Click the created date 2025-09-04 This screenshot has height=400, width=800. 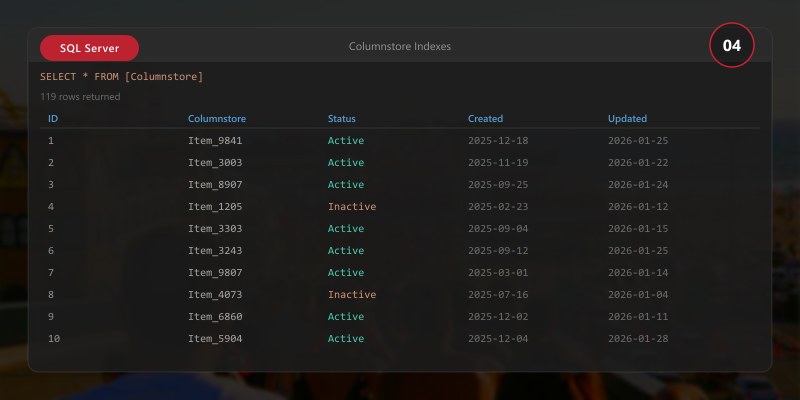point(498,228)
